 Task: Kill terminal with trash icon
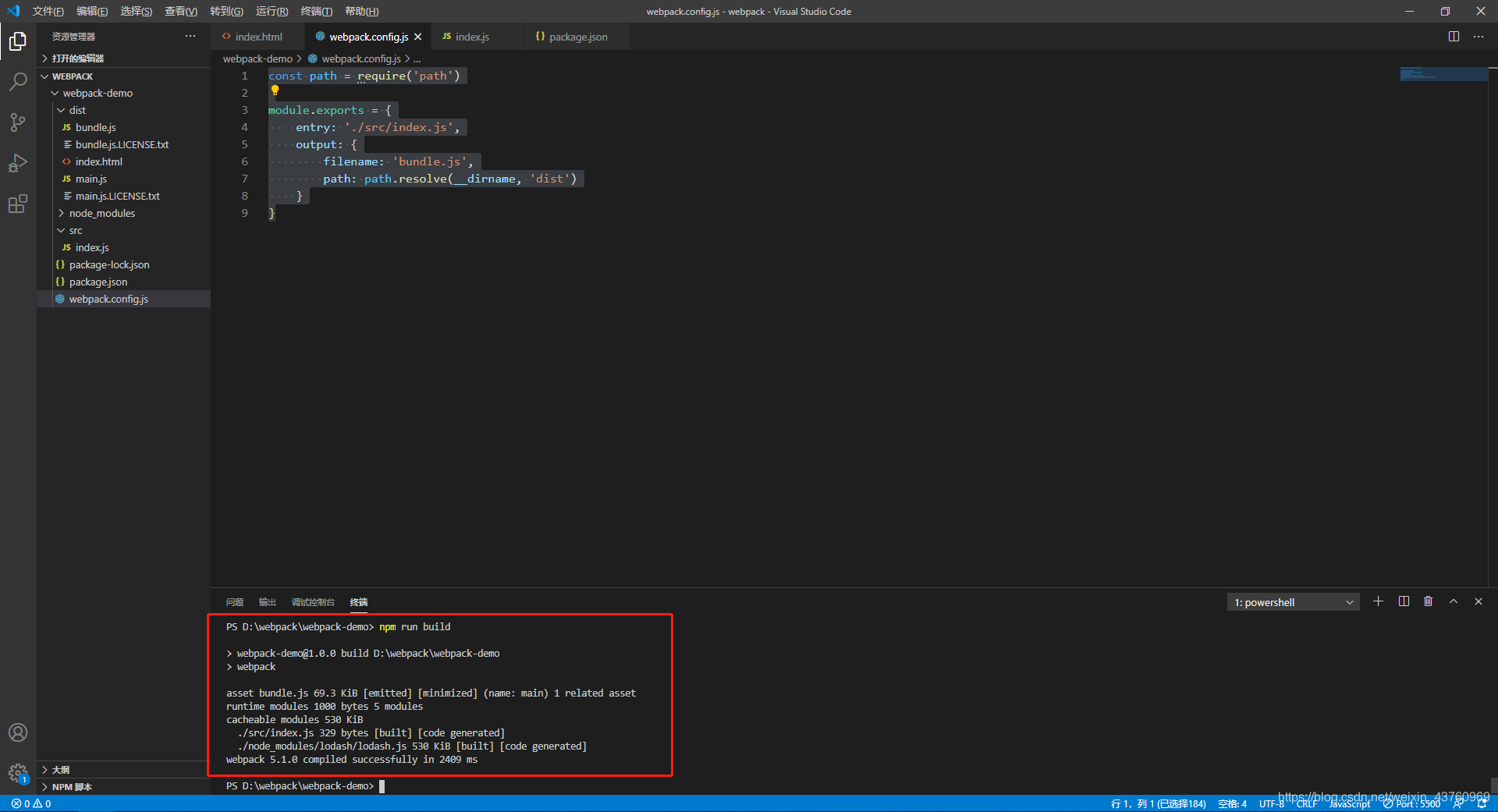[1429, 601]
